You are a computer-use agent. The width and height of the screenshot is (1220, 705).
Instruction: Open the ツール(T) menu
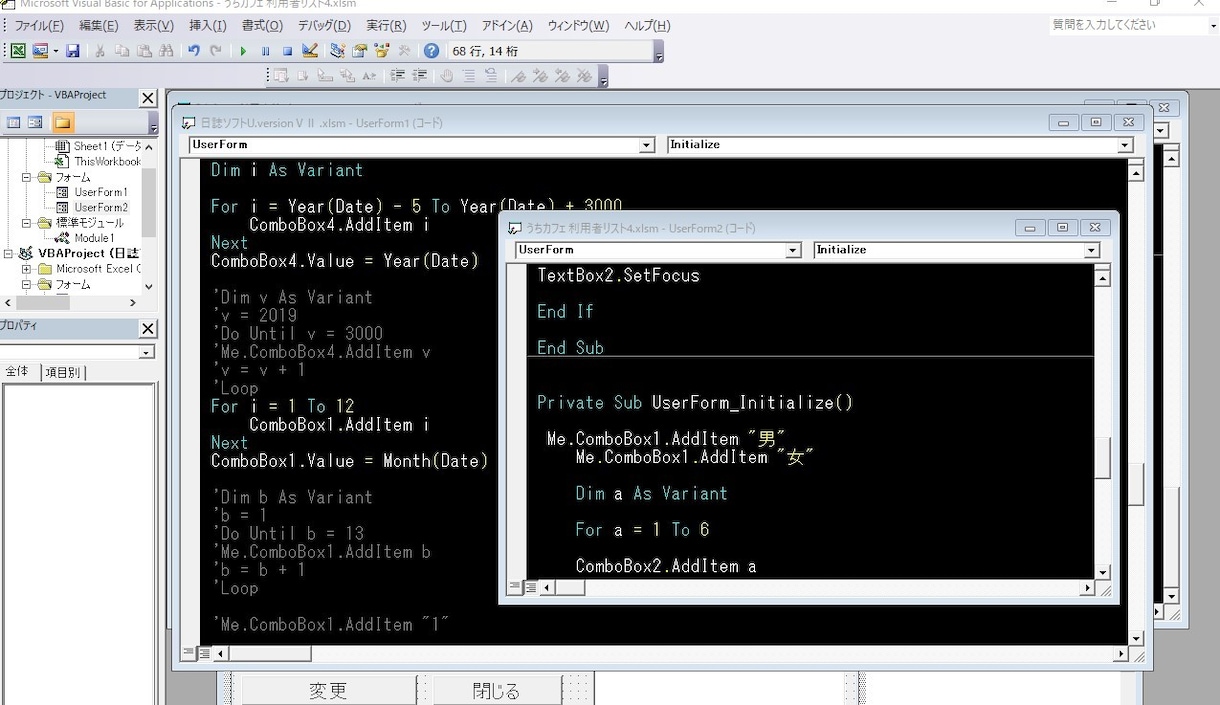443,26
